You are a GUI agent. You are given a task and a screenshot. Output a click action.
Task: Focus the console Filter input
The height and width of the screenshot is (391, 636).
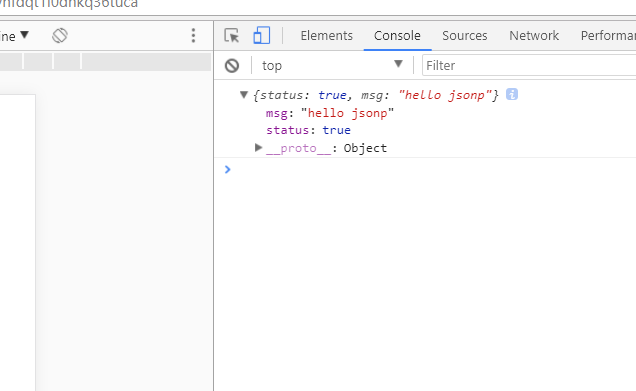tap(529, 65)
